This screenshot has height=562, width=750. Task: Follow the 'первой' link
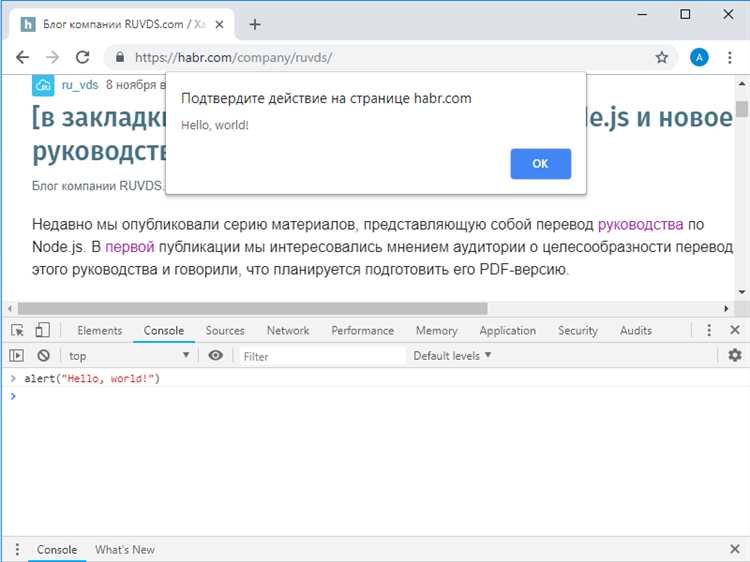(130, 247)
